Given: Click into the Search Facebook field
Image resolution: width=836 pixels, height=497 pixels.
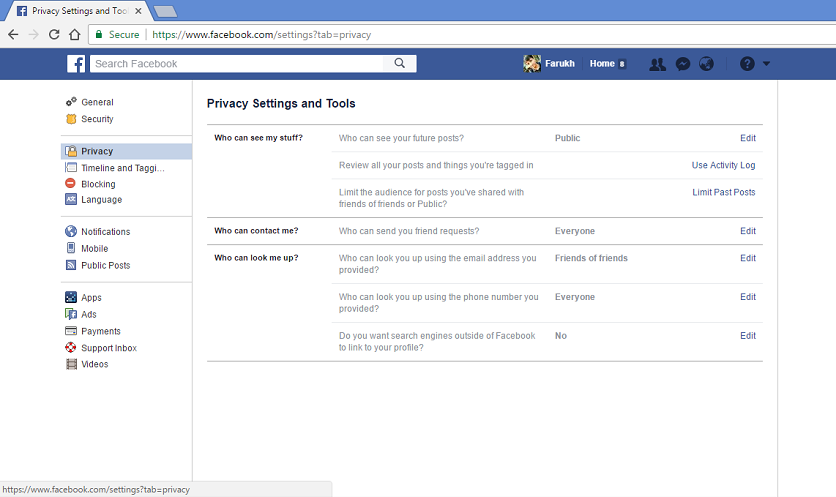Looking at the screenshot, I should (237, 63).
